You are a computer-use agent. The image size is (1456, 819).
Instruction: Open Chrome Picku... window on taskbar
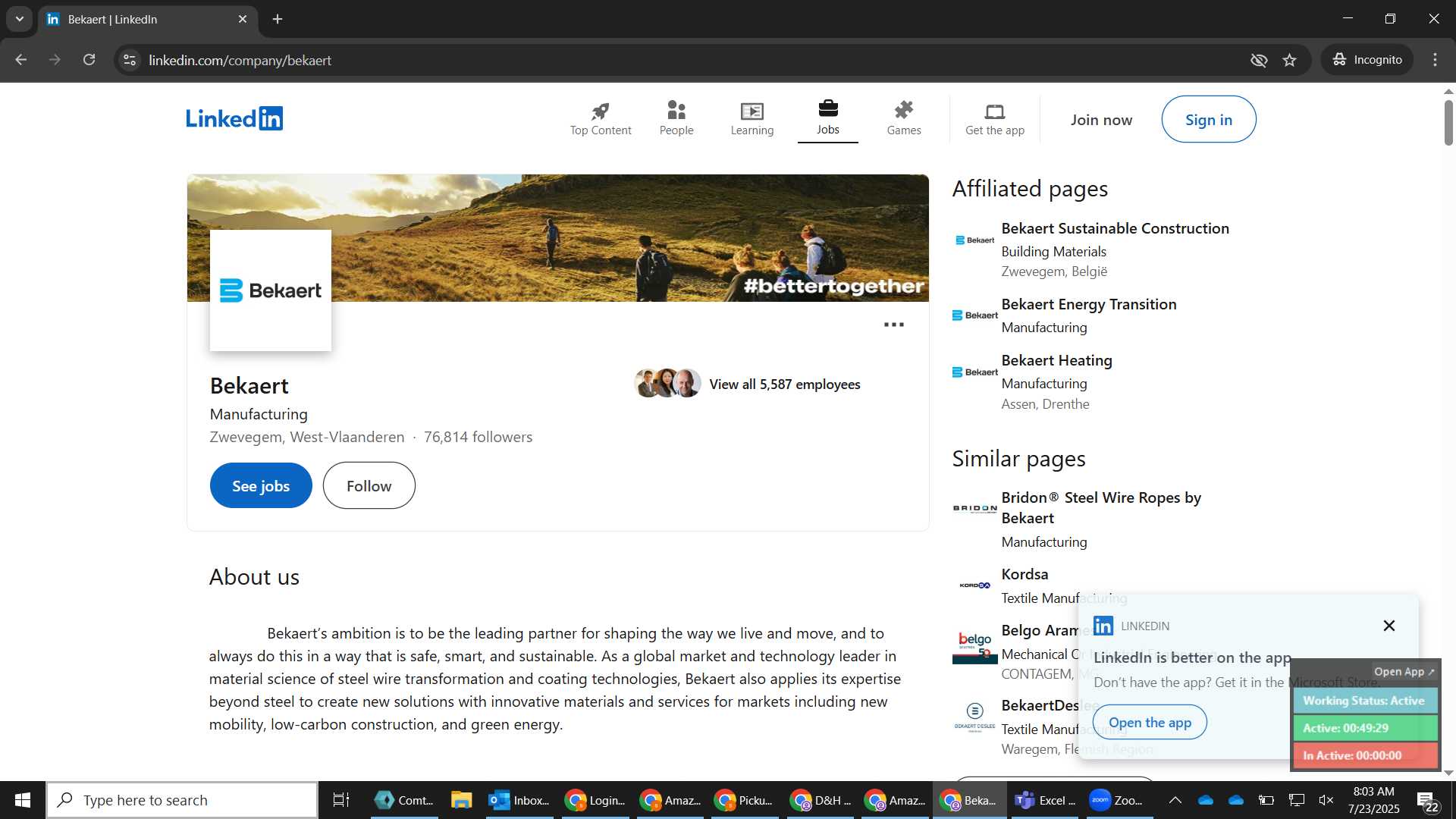click(x=745, y=800)
